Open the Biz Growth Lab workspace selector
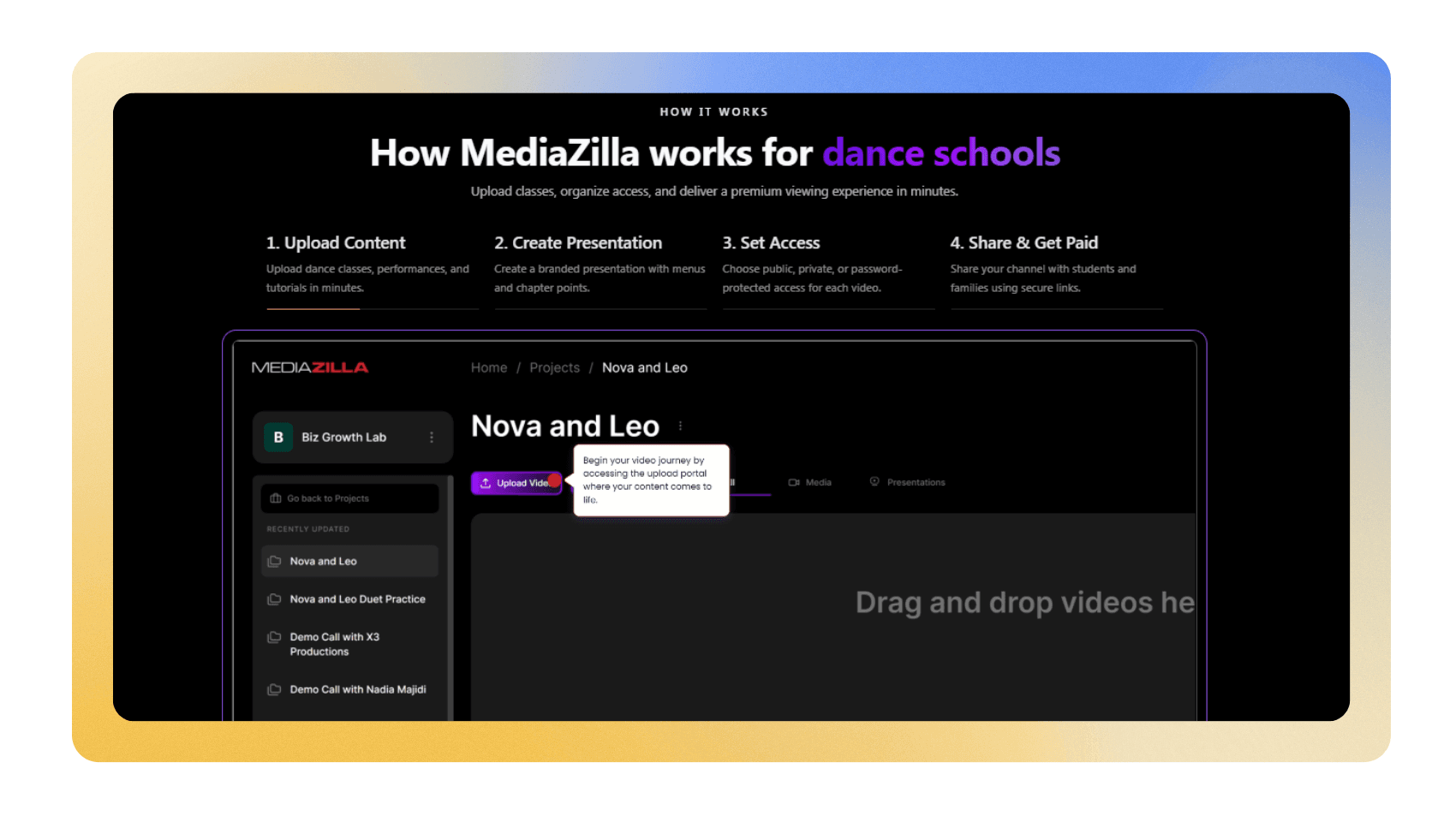The image size is (1456, 822). 353,438
